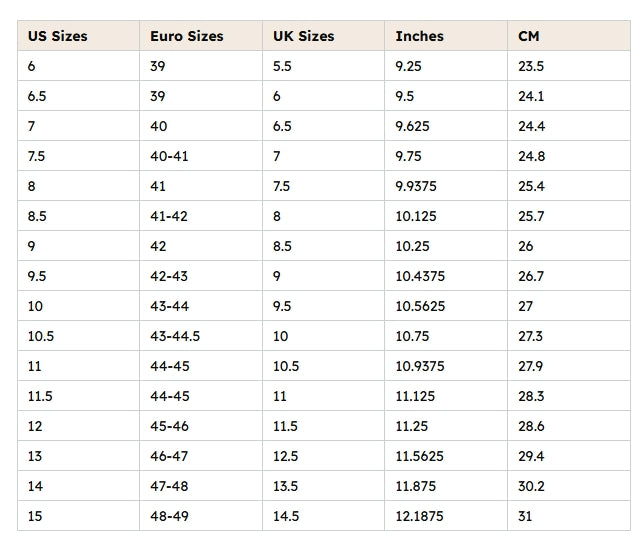Click Euro size 40 cell
This screenshot has width=642, height=544.
pyautogui.click(x=201, y=126)
